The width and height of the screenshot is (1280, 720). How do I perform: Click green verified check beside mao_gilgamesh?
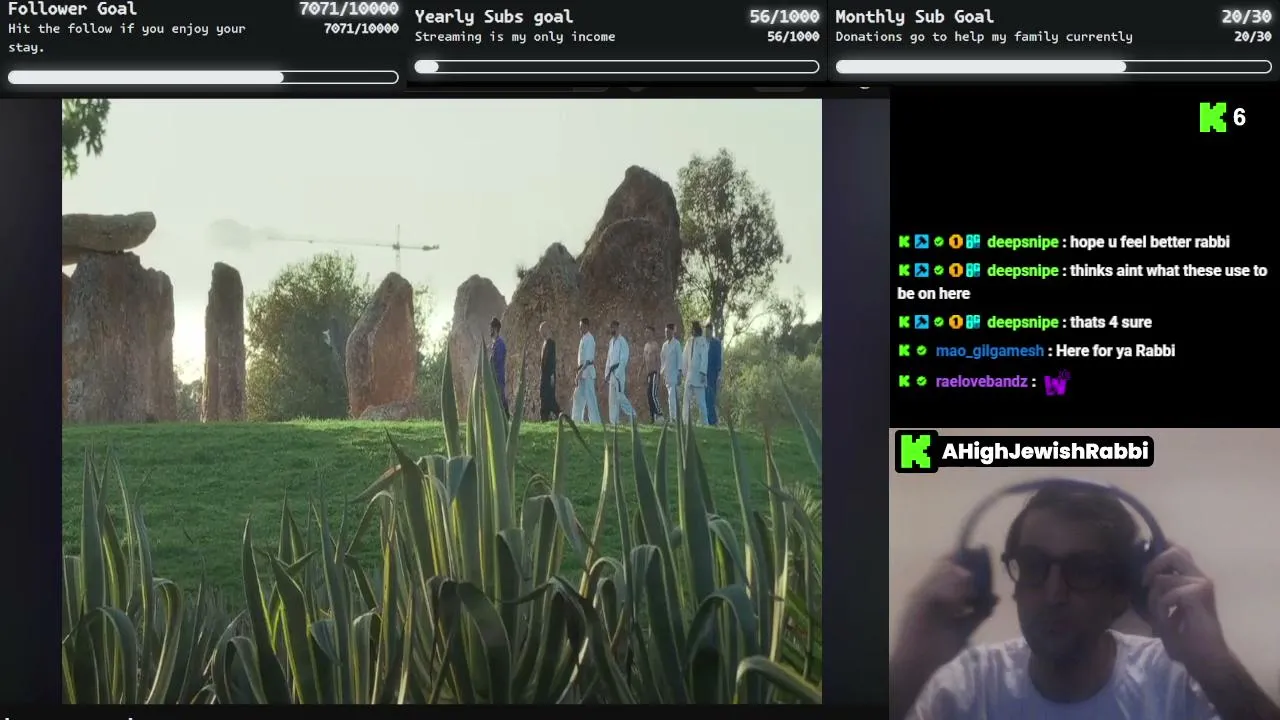[x=921, y=351]
